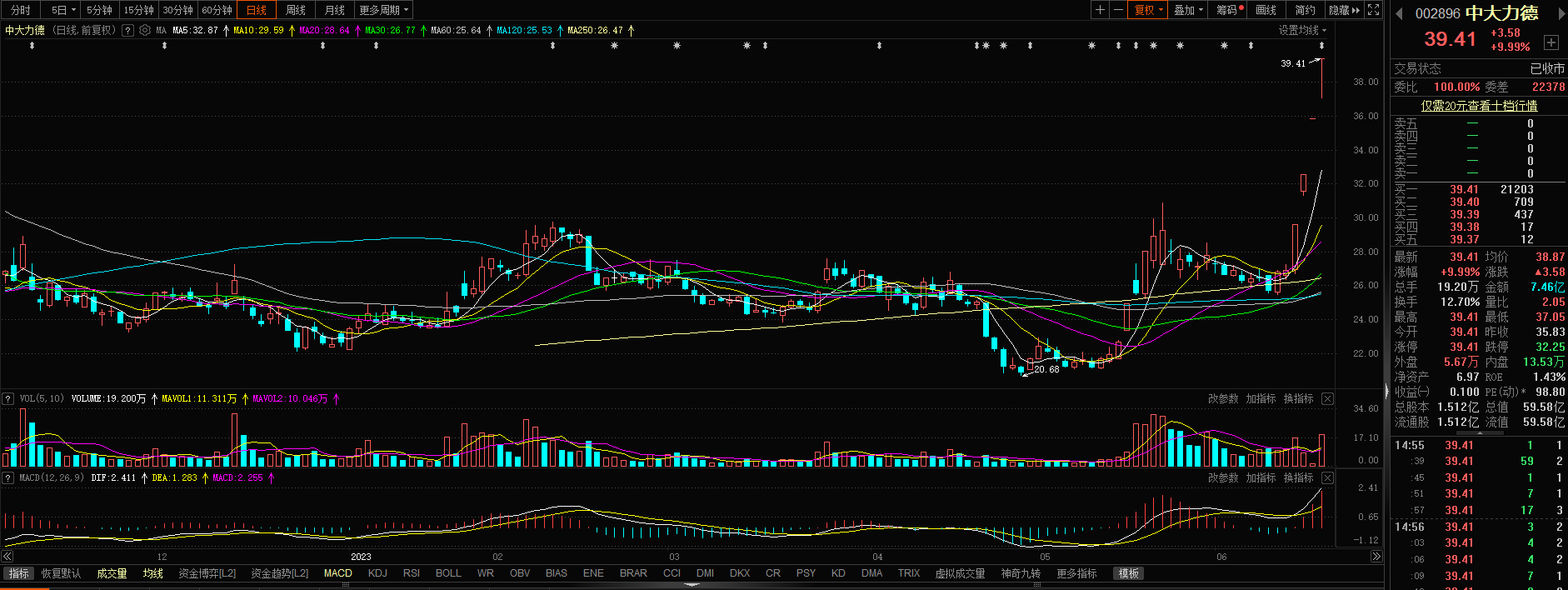Close the VOL indicator panel with X
This screenshot has height=590, width=1568.
(1327, 399)
